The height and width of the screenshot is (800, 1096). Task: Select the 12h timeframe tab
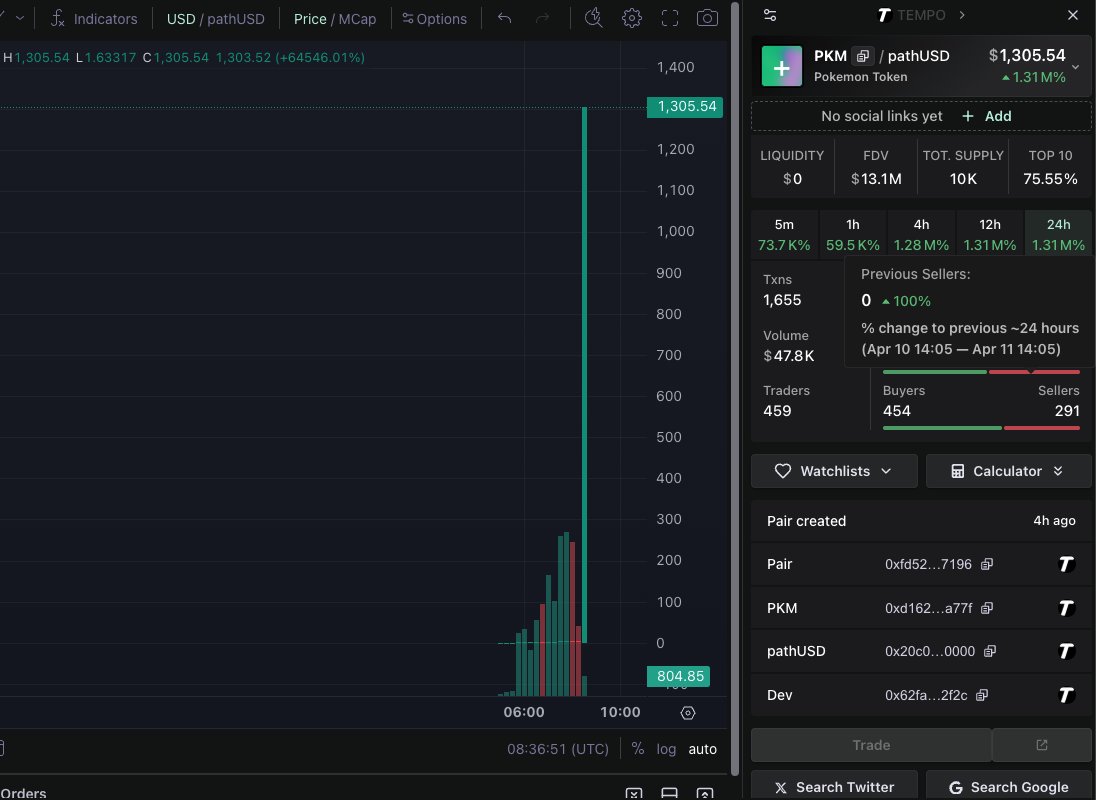(x=990, y=234)
